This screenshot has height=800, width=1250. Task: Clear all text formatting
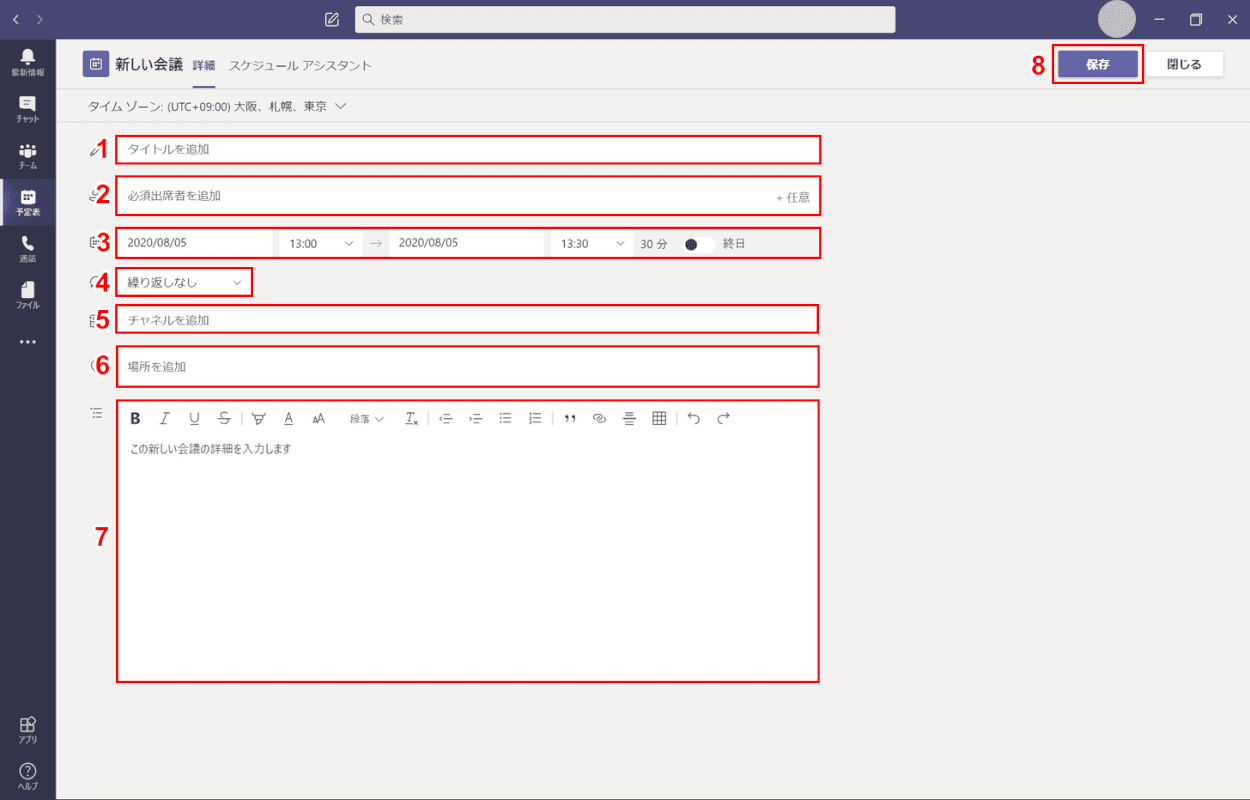[x=412, y=419]
